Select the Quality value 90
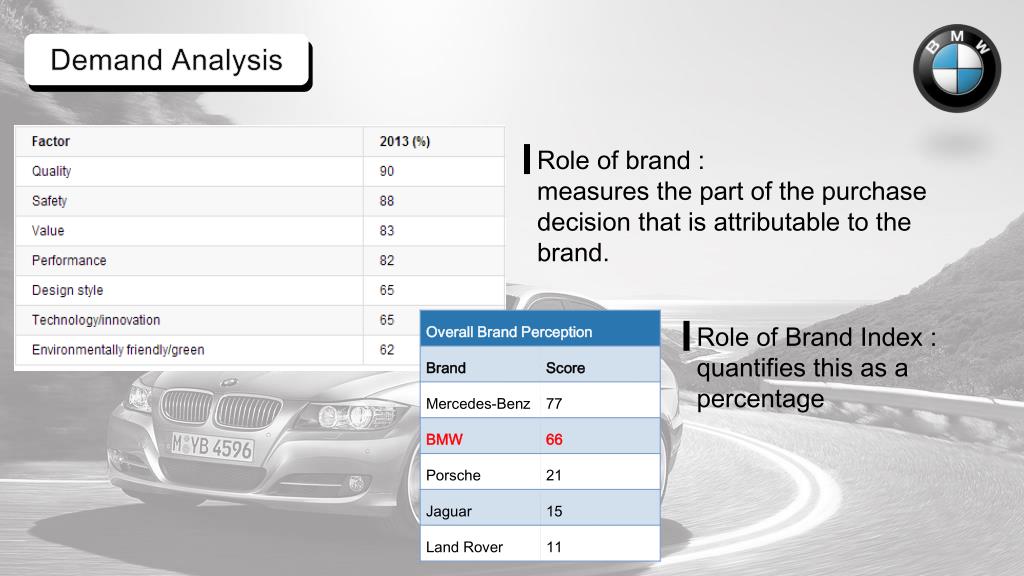The height and width of the screenshot is (576, 1024). (x=387, y=171)
